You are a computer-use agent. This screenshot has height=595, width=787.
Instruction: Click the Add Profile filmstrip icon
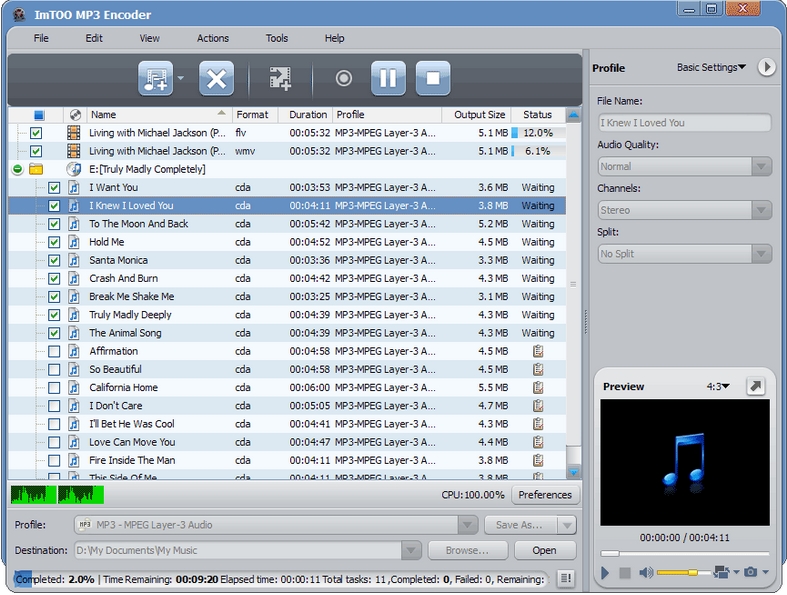click(x=281, y=78)
